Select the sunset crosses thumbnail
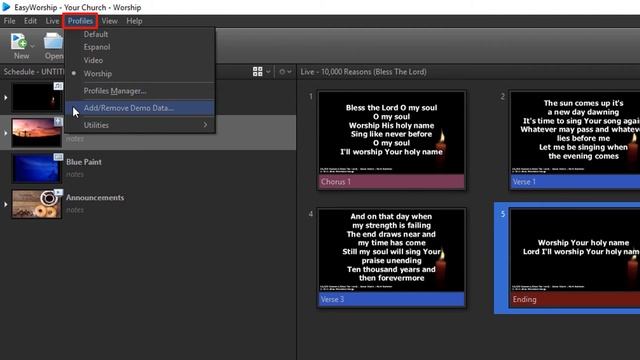The width and height of the screenshot is (640, 360). click(x=37, y=133)
